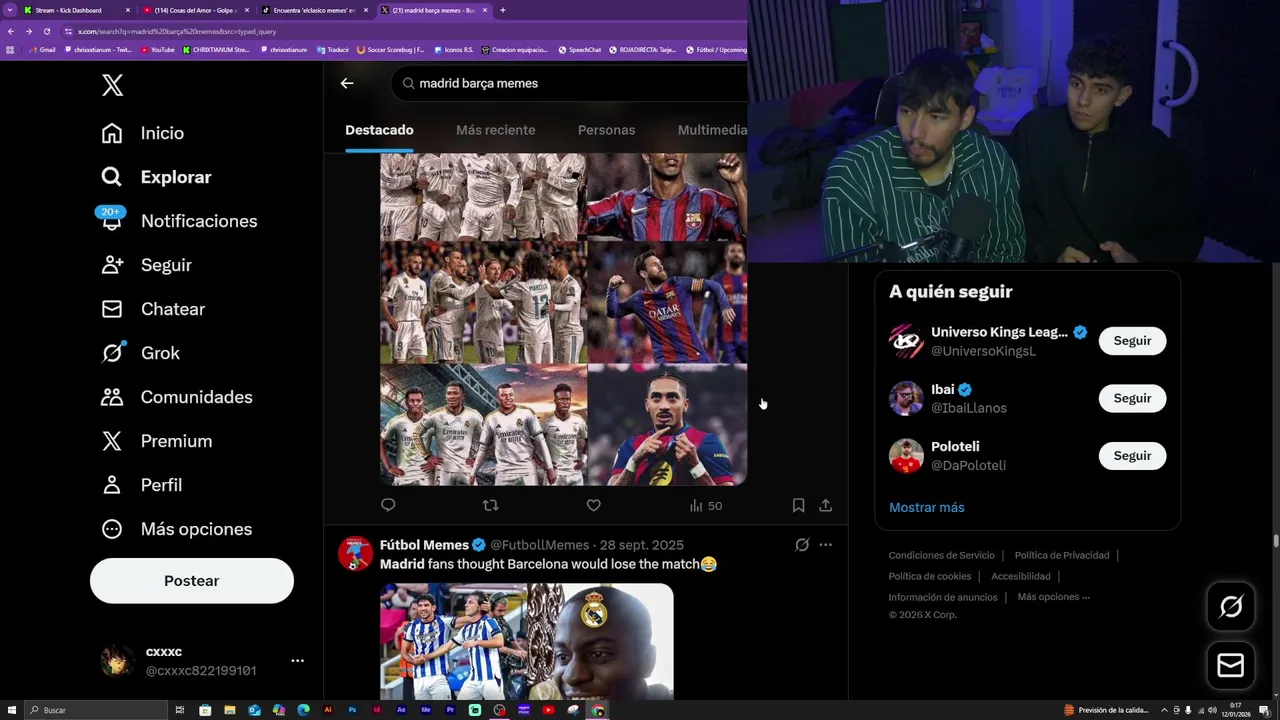Click the back arrow beside search box

click(x=347, y=83)
